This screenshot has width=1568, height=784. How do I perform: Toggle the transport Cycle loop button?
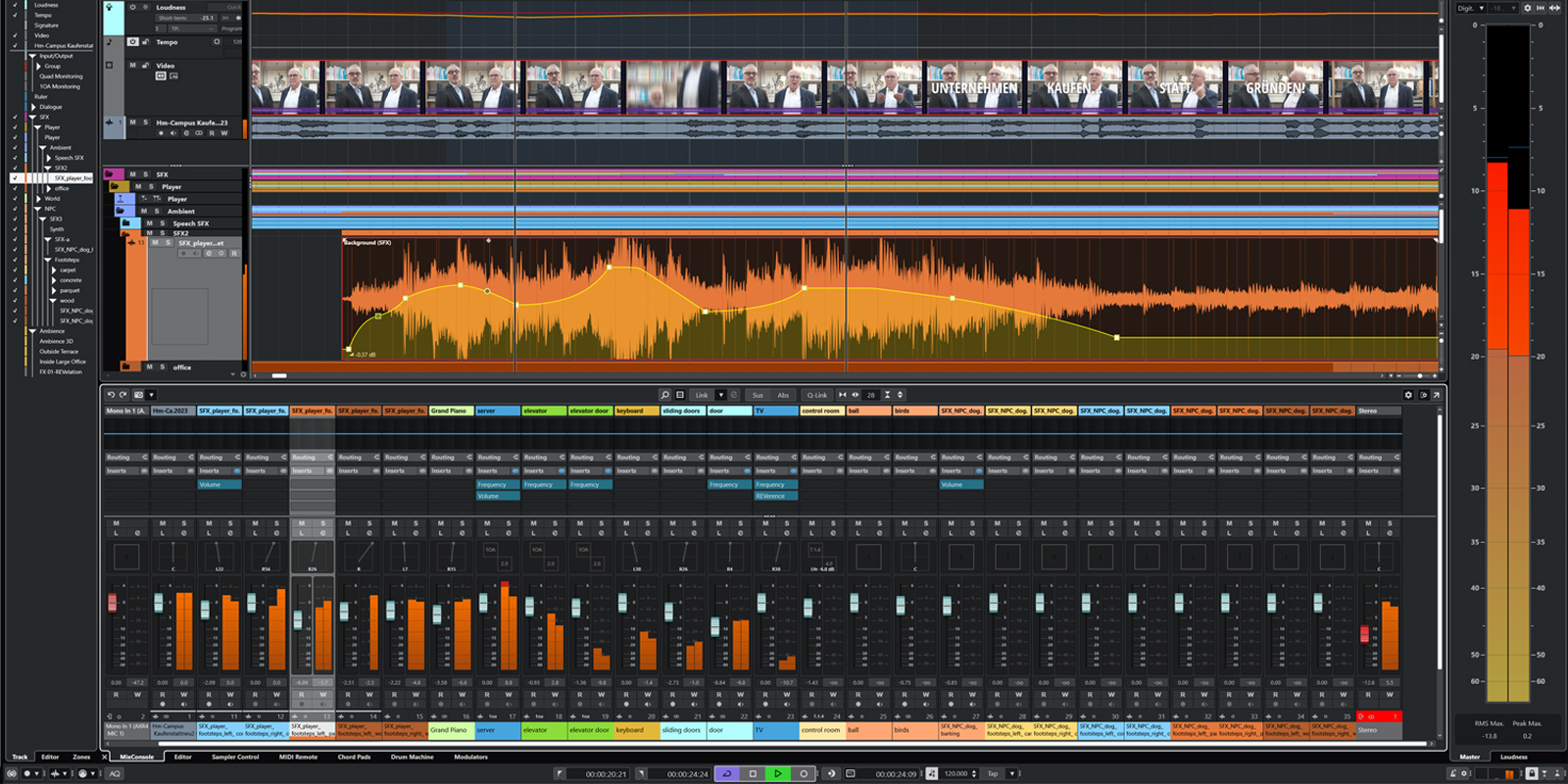[x=727, y=773]
